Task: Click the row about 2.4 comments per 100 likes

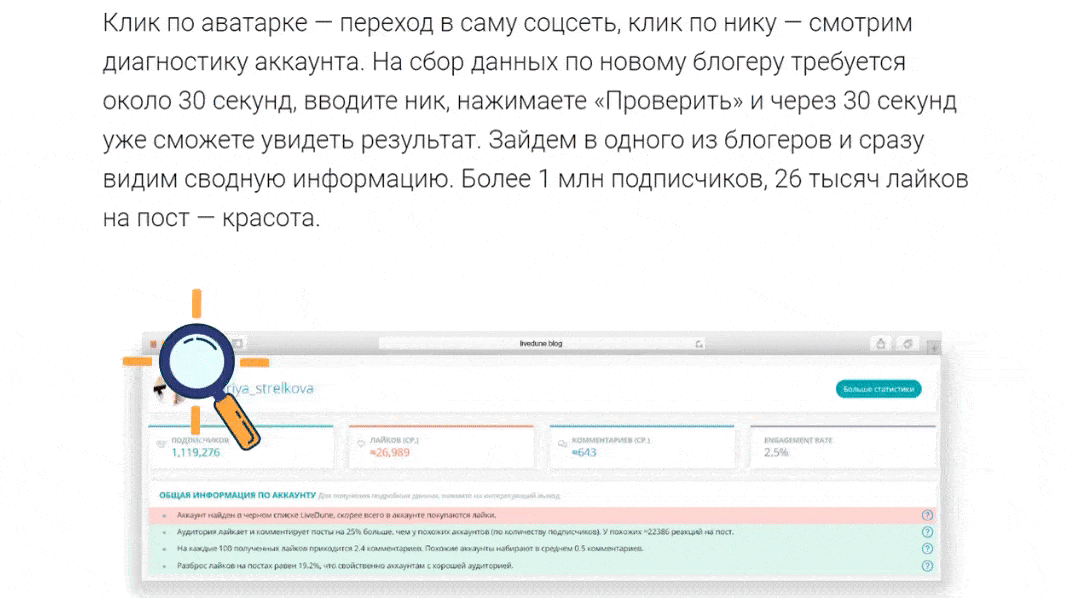Action: [x=543, y=549]
